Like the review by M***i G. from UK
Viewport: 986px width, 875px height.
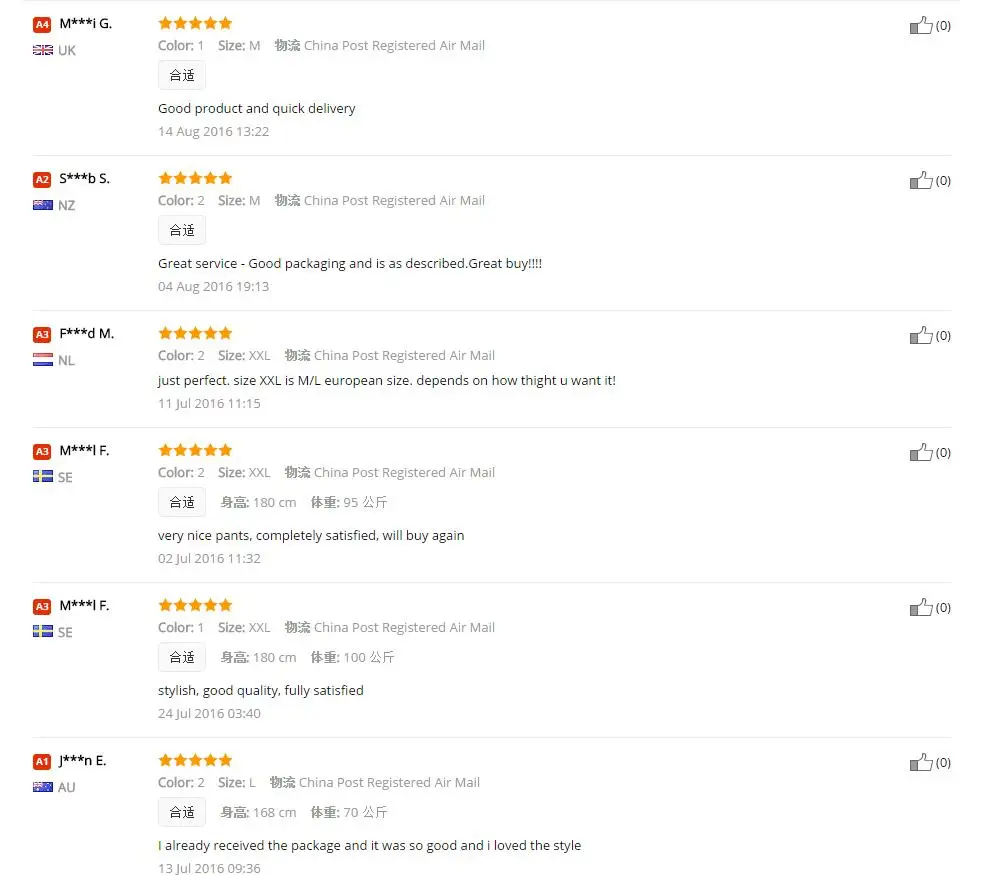[921, 25]
